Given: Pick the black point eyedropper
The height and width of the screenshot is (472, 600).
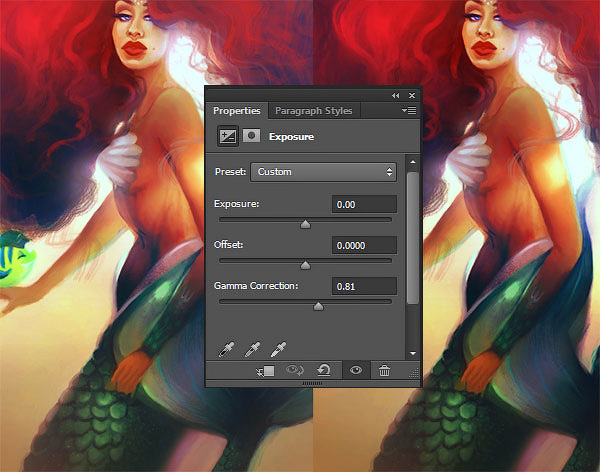Looking at the screenshot, I should click(226, 349).
